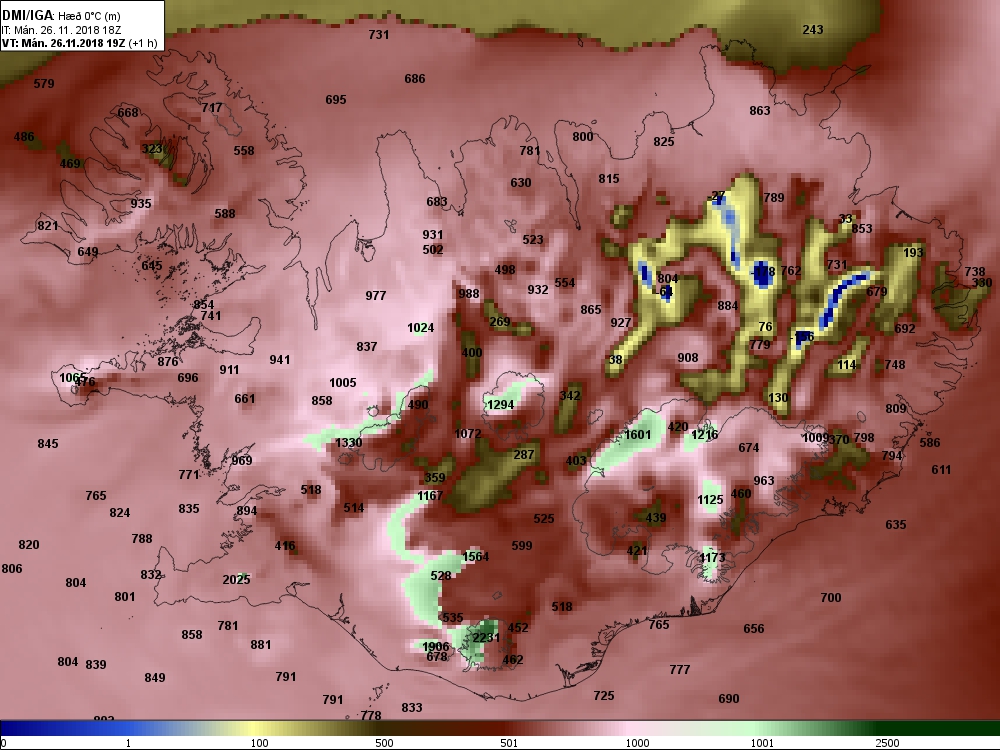Click the DMI/IGA Hæð 0°C title label
This screenshot has height=750, width=1000.
coord(61,16)
